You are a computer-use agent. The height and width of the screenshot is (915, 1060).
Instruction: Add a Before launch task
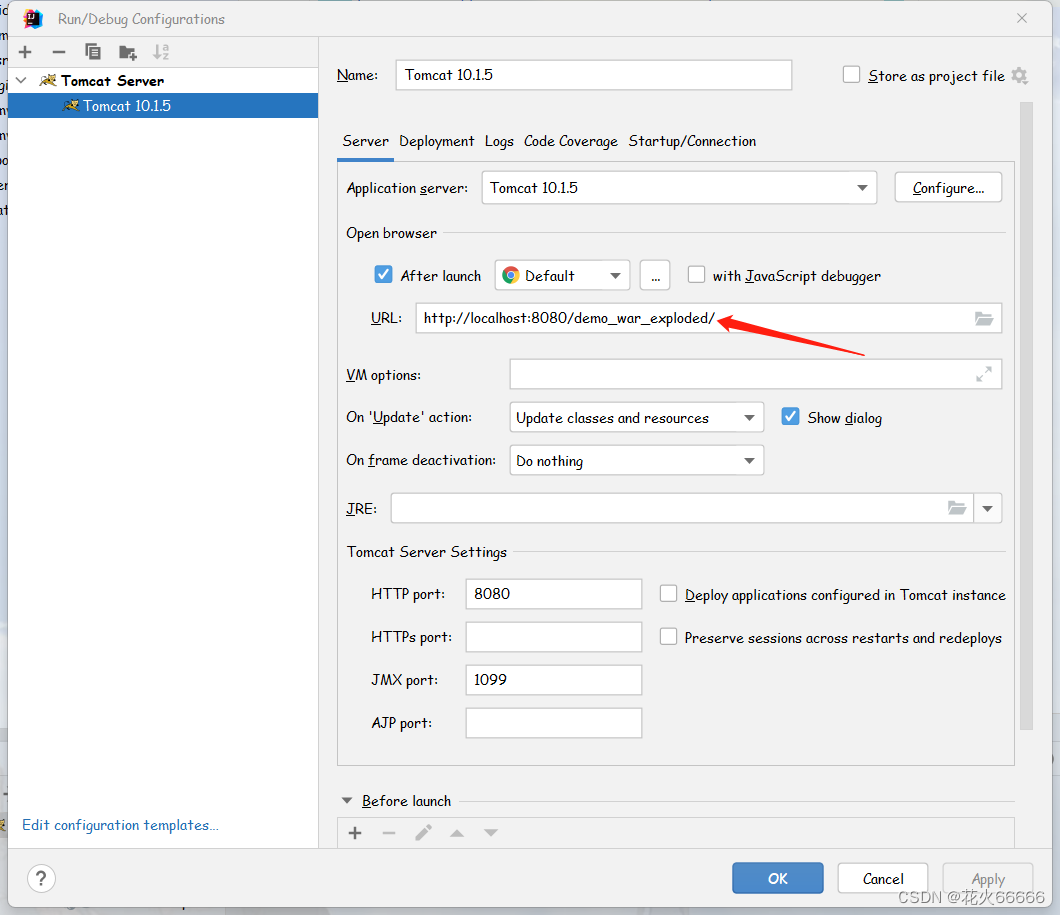pos(355,833)
